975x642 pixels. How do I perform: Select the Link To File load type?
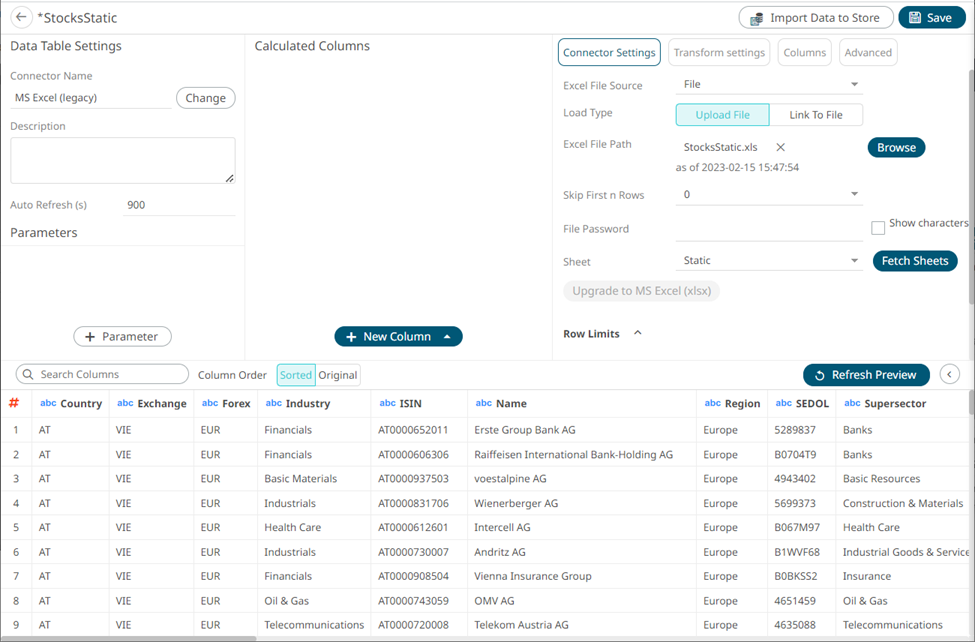click(815, 115)
